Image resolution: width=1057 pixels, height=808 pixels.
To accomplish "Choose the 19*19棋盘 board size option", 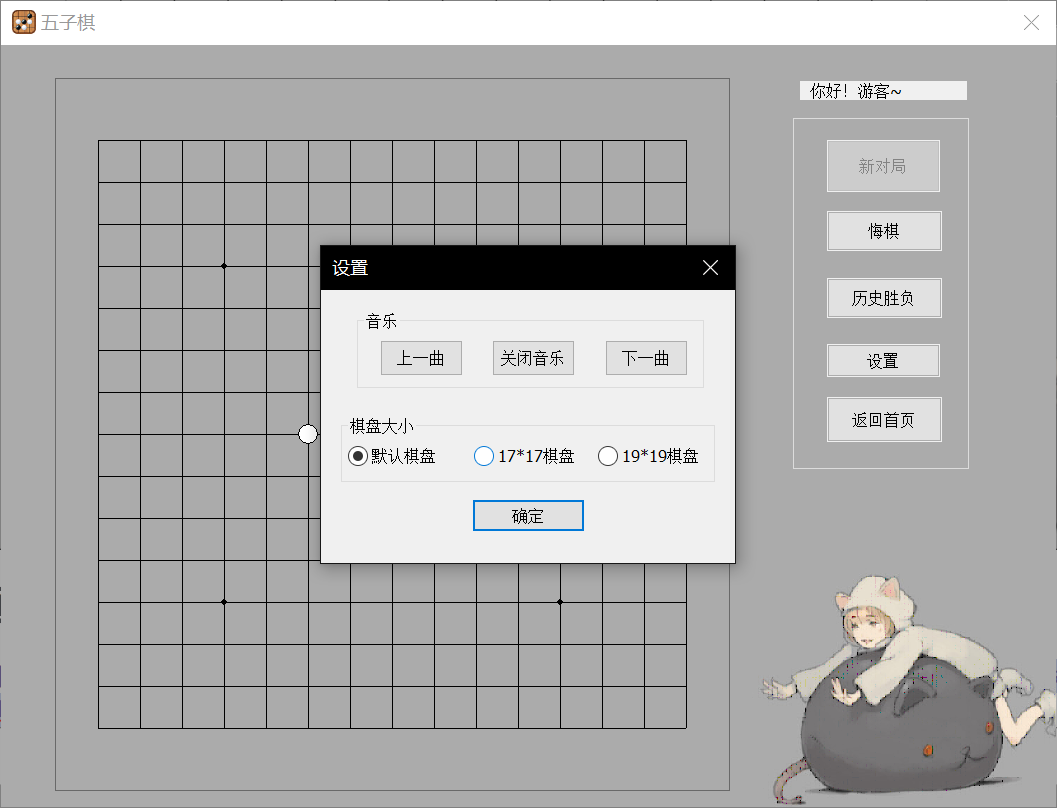I will pyautogui.click(x=648, y=456).
